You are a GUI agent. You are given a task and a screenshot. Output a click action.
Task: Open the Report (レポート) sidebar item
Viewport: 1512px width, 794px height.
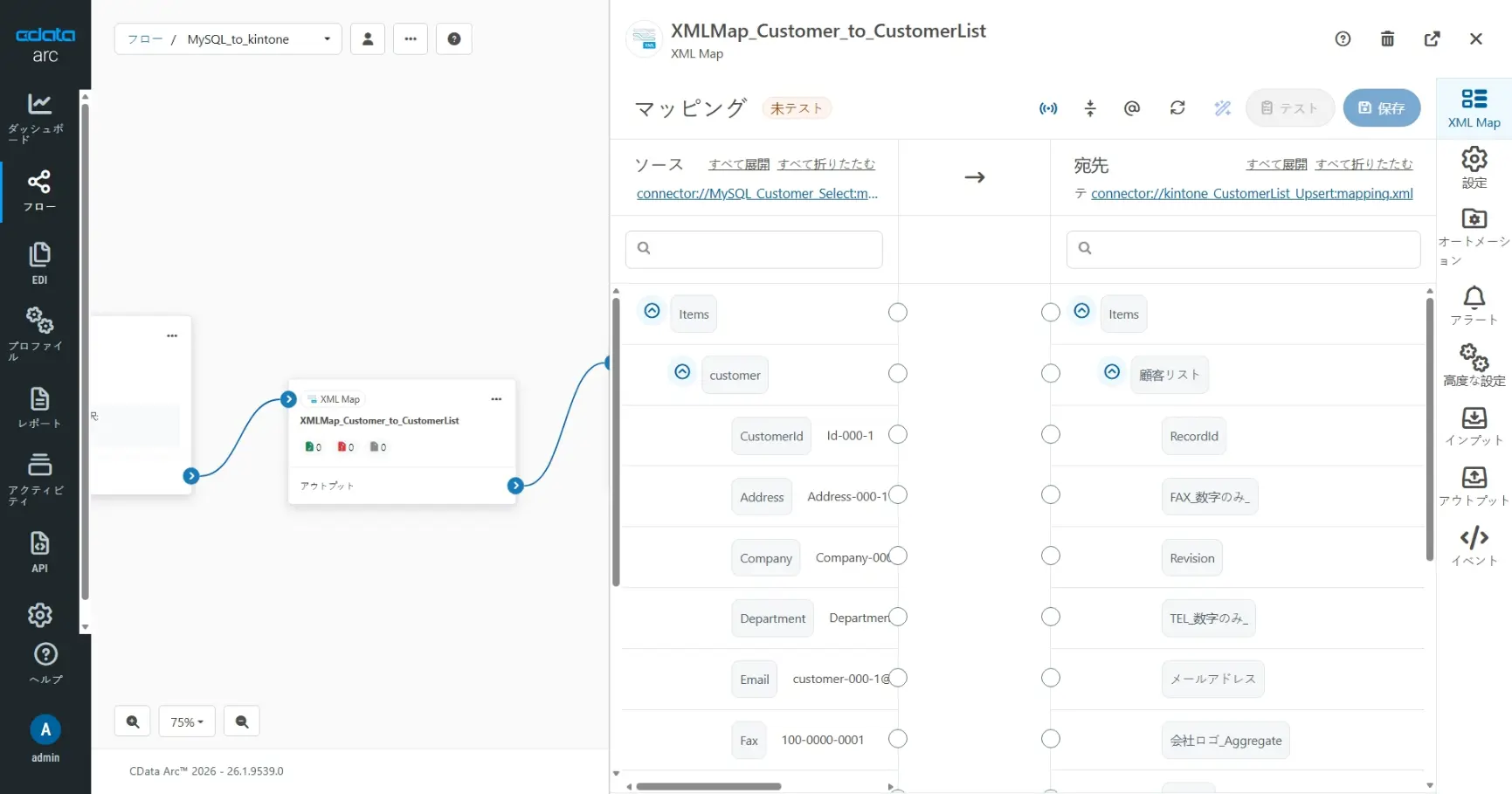(x=39, y=407)
